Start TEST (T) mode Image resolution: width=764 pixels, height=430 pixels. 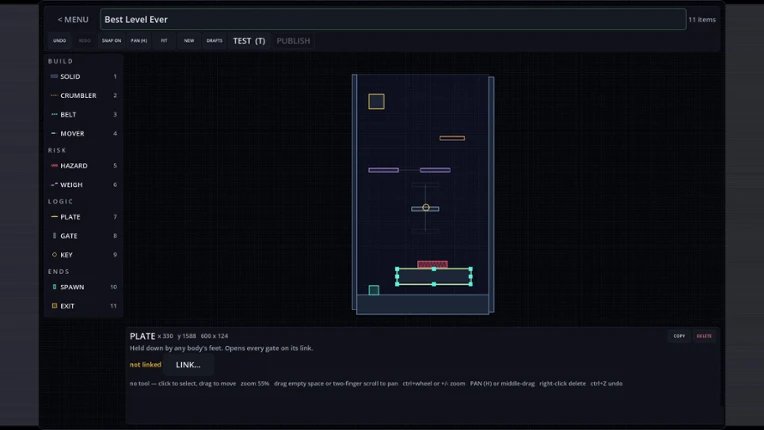(249, 41)
